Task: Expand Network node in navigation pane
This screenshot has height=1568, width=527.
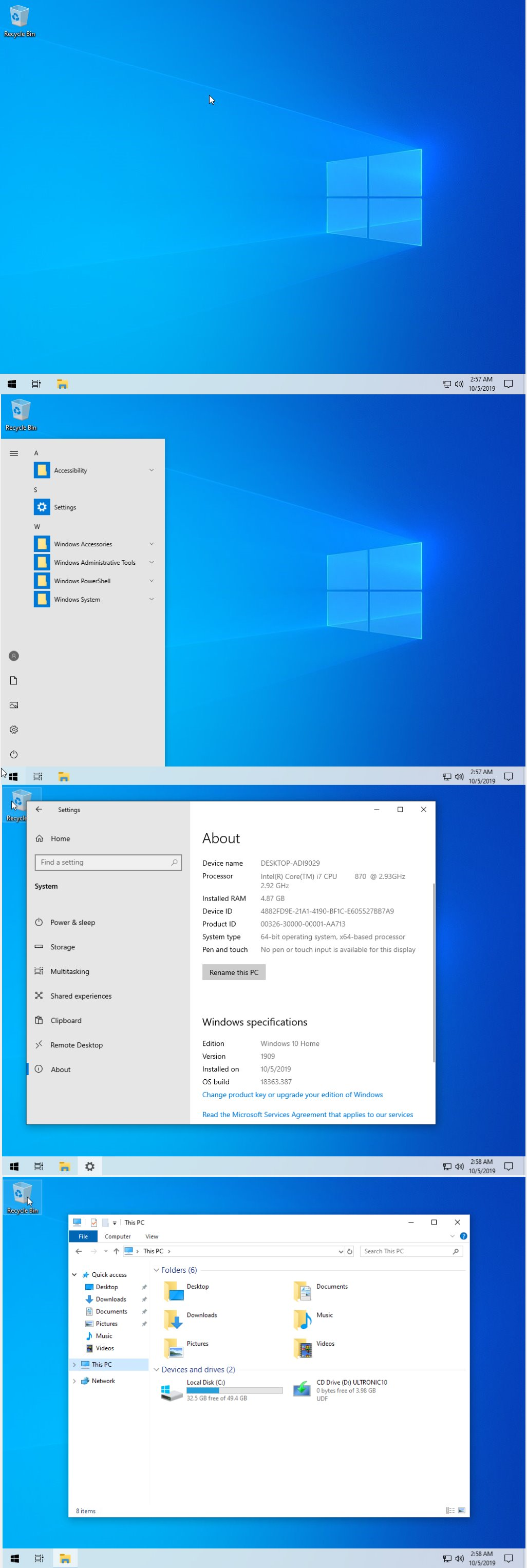Action: pyautogui.click(x=74, y=1381)
